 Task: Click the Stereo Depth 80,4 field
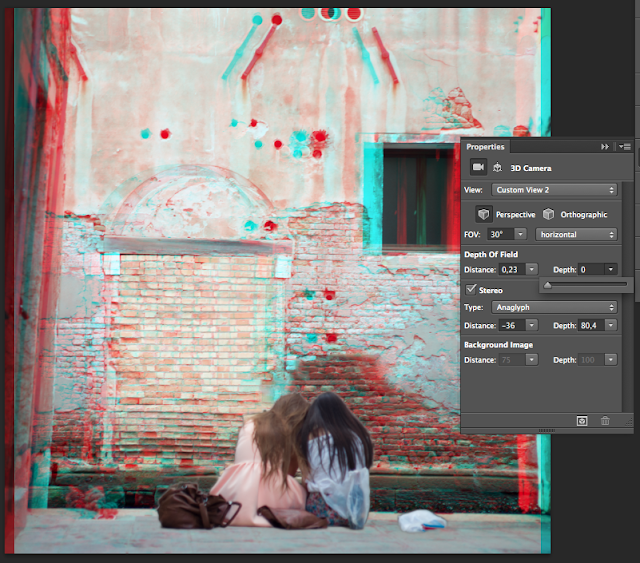click(x=591, y=325)
